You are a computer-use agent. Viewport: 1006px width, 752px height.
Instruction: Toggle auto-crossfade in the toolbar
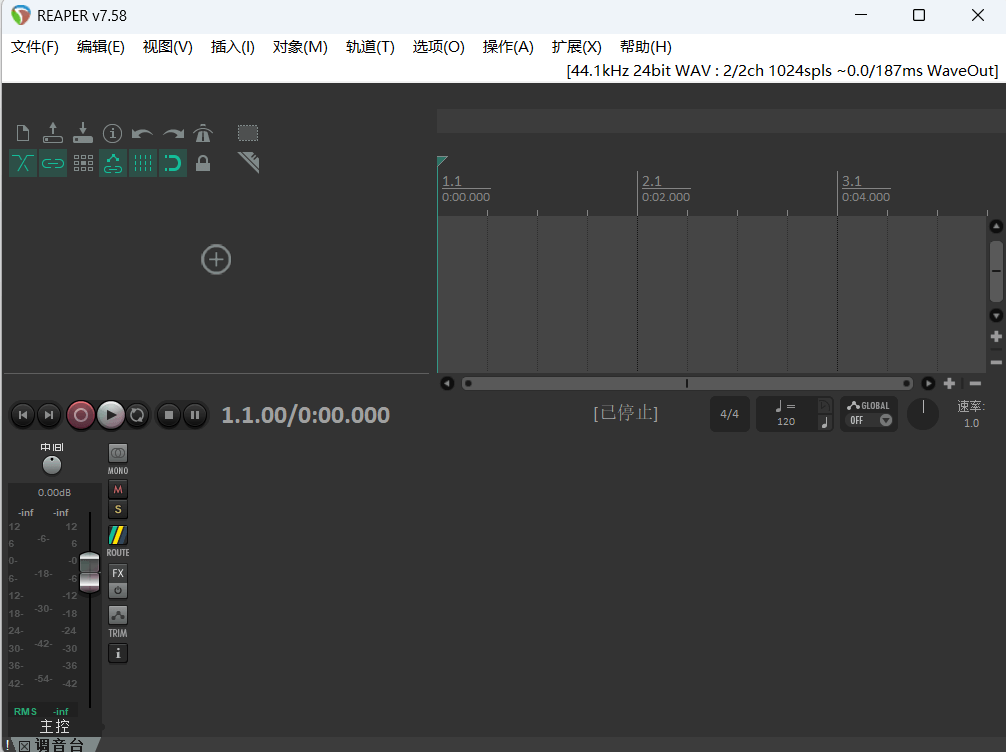tap(22, 163)
